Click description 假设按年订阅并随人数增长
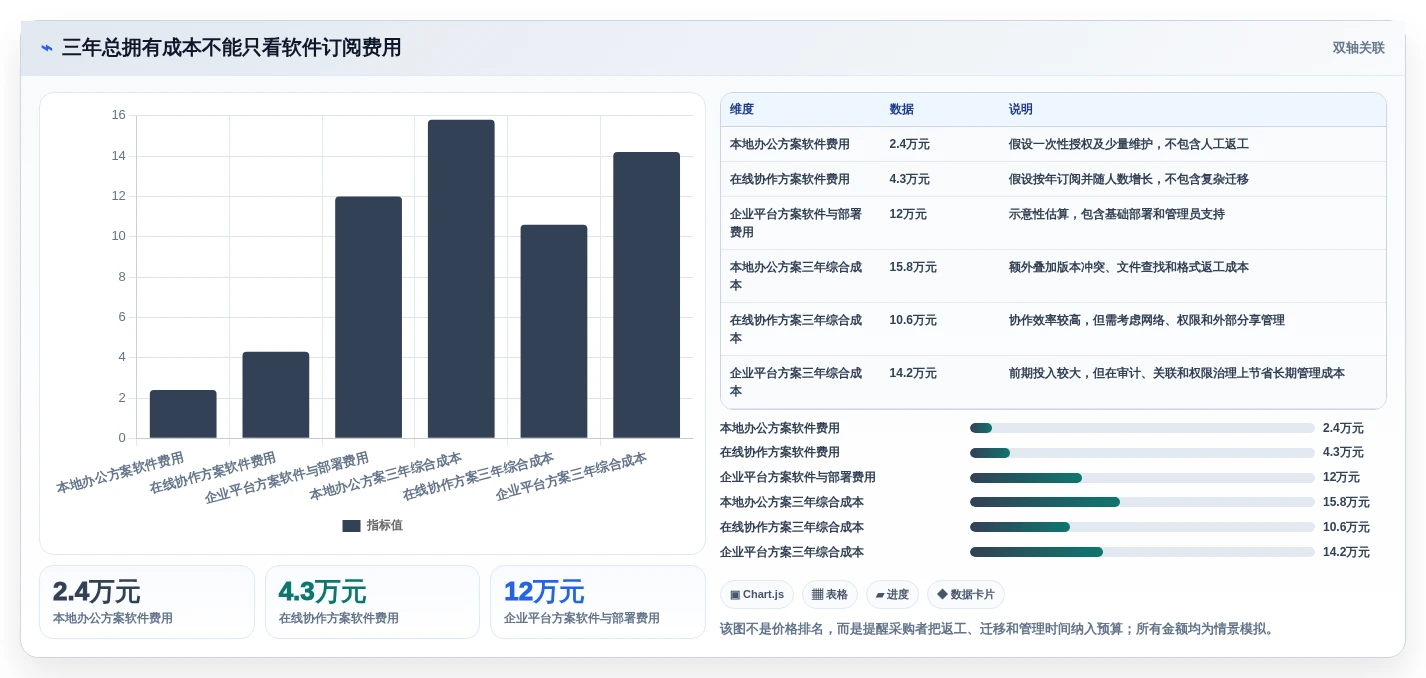This screenshot has width=1426, height=678. 1129,179
